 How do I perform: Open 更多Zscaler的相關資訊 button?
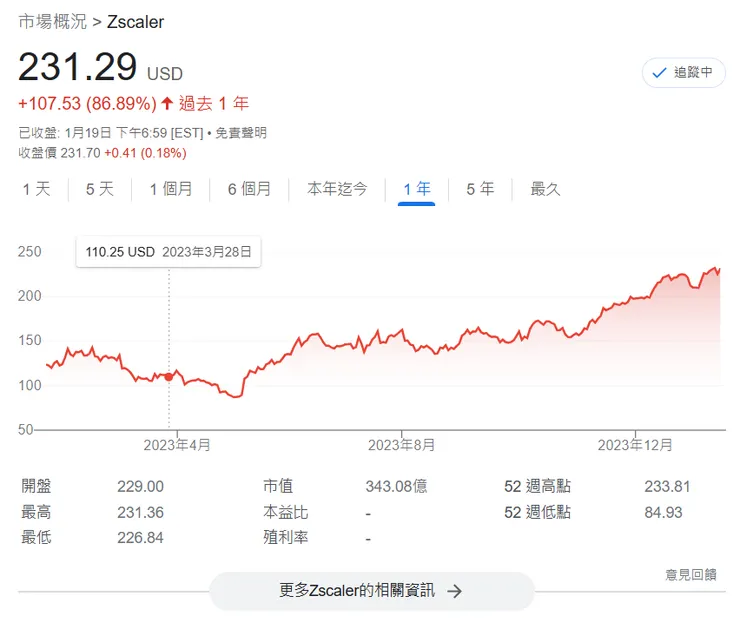pyautogui.click(x=371, y=591)
